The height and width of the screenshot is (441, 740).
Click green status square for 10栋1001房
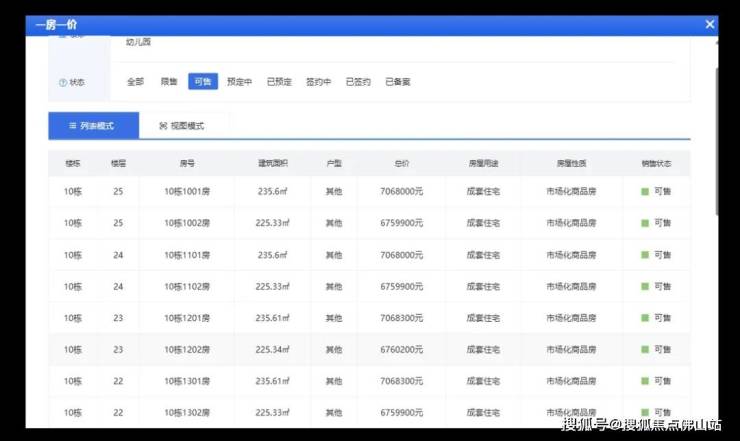coord(645,192)
